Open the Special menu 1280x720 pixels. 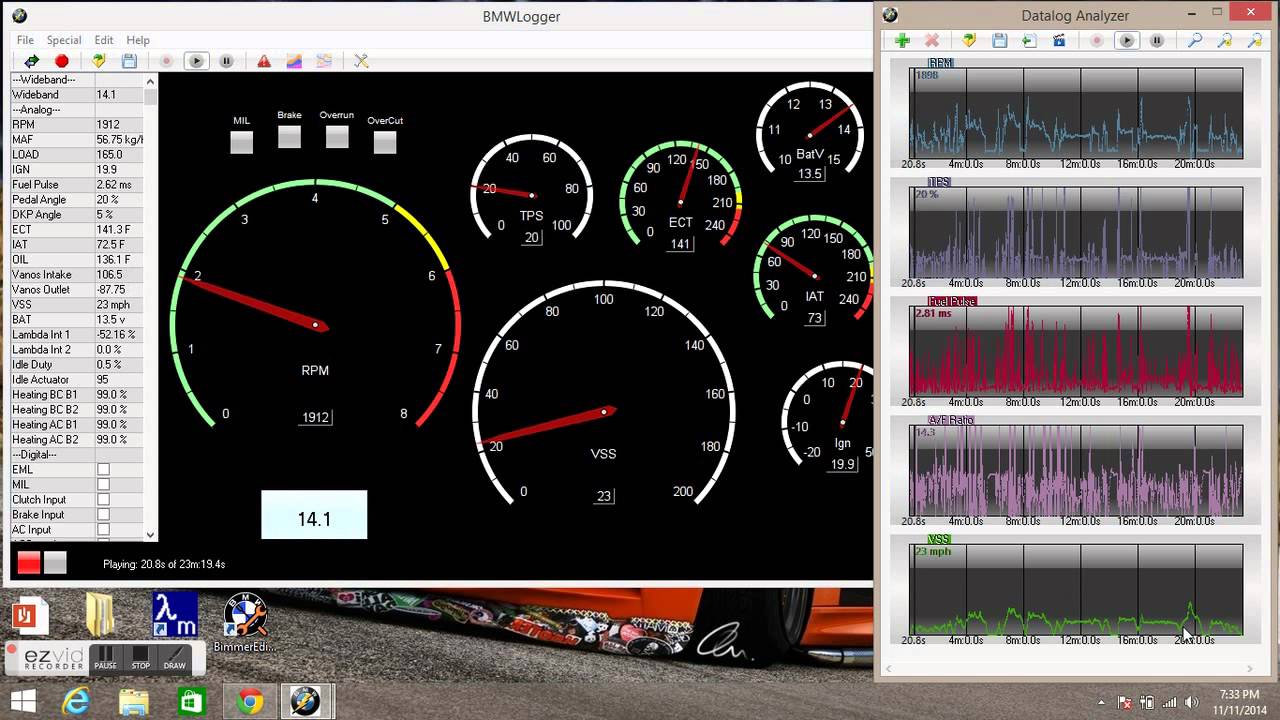click(64, 40)
